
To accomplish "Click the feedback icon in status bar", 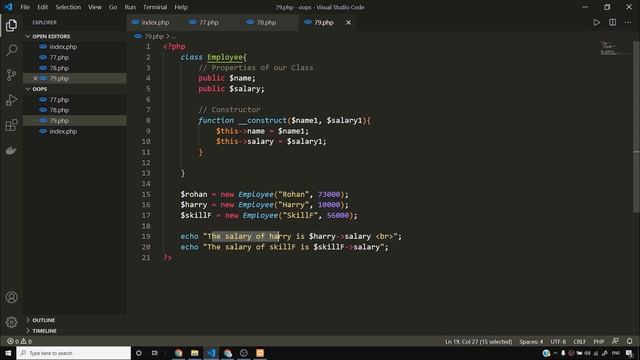I will [x=615, y=341].
